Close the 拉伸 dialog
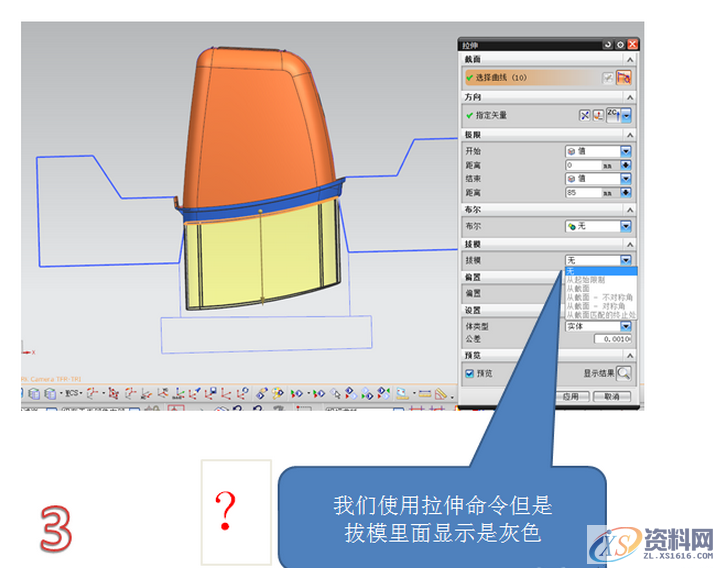This screenshot has height=569, width=721. click(x=633, y=45)
